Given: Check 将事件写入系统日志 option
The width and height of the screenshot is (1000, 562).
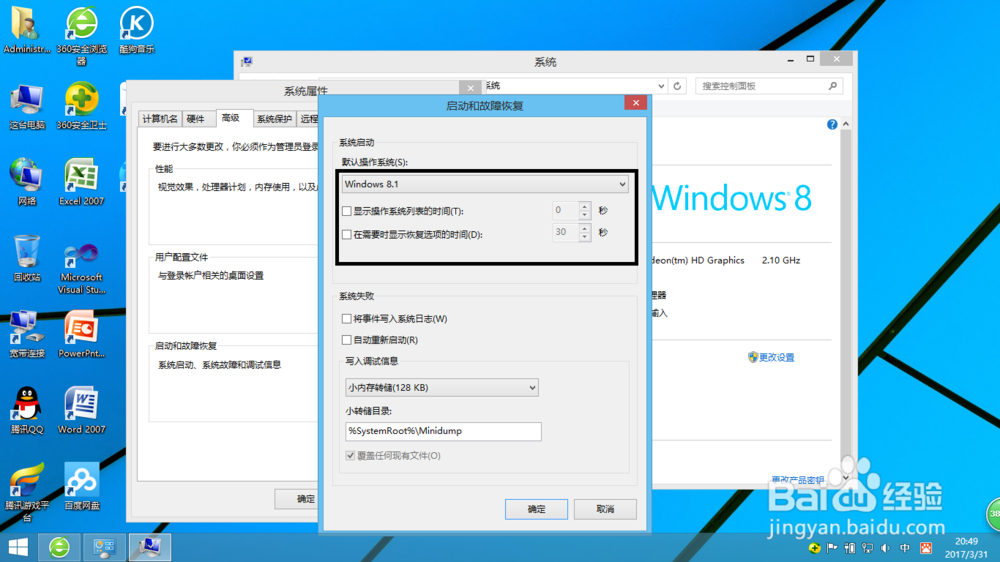Looking at the screenshot, I should point(346,318).
